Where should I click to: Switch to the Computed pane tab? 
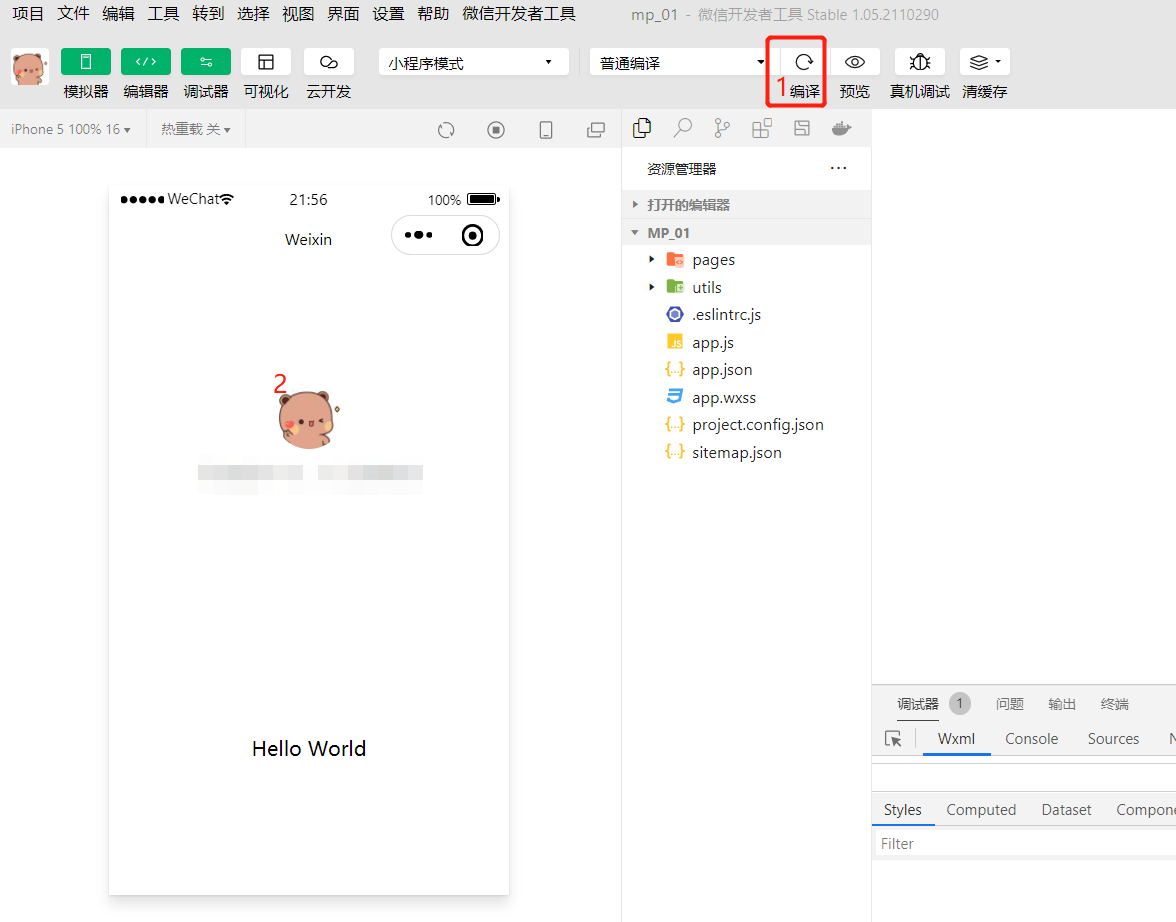pyautogui.click(x=981, y=810)
